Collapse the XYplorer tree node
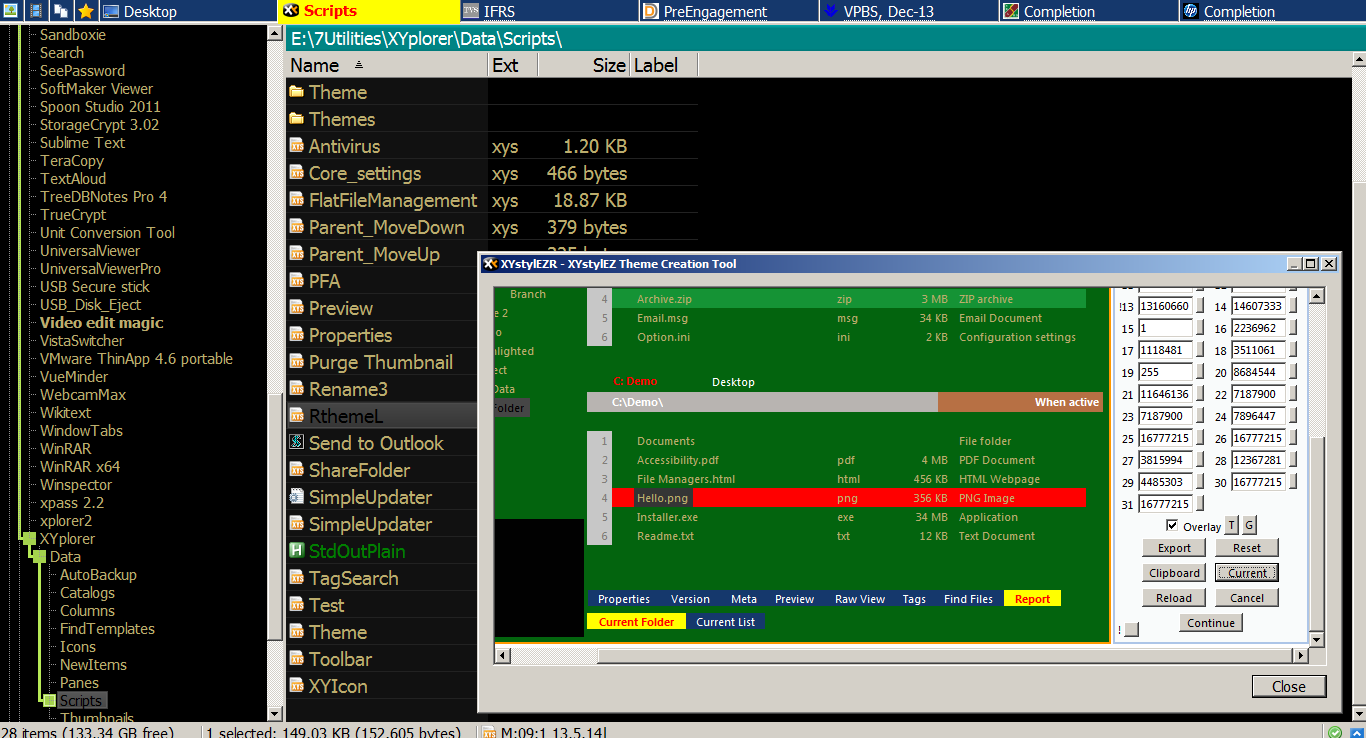The image size is (1366, 738). click(28, 539)
